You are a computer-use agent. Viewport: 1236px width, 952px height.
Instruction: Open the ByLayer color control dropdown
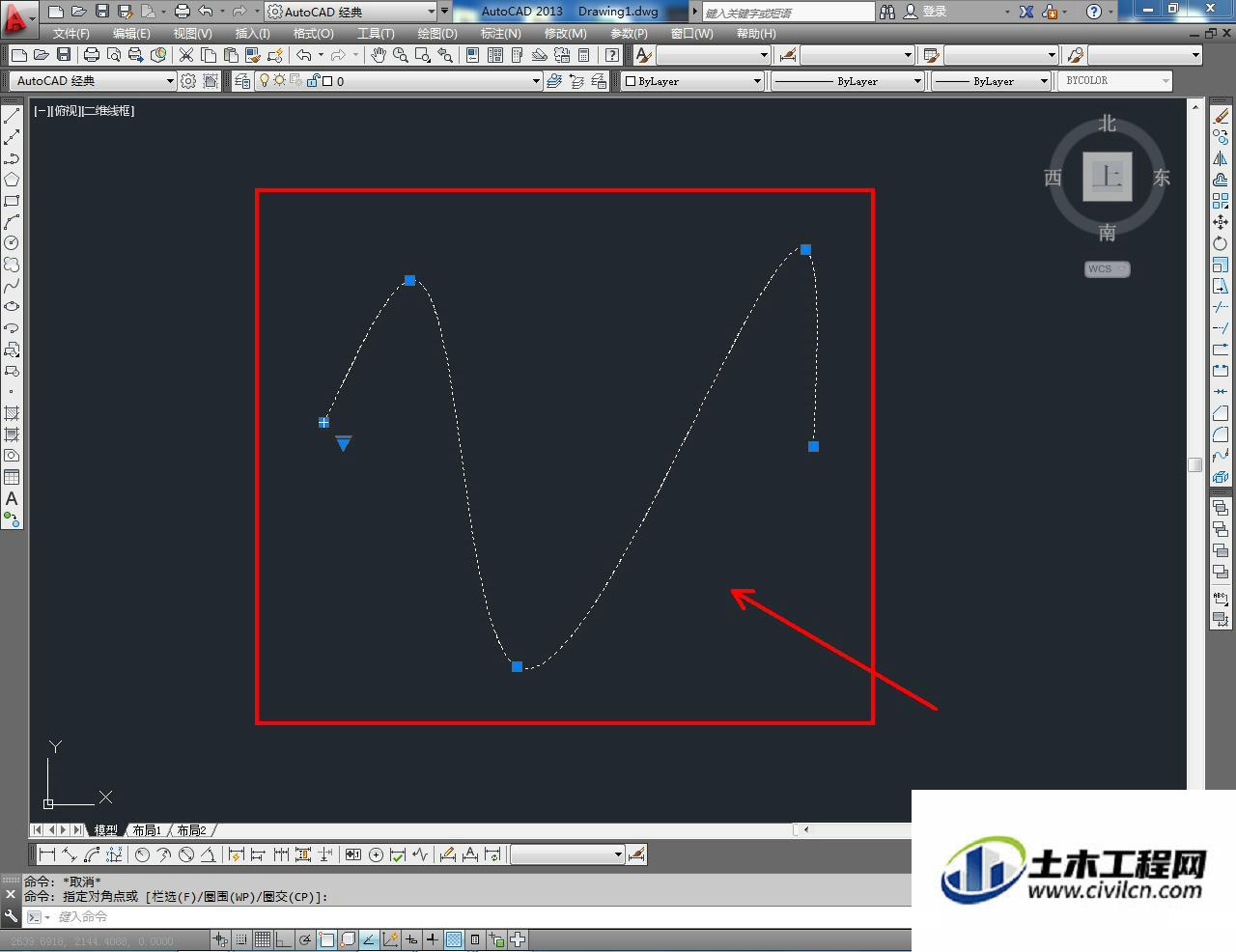click(692, 81)
